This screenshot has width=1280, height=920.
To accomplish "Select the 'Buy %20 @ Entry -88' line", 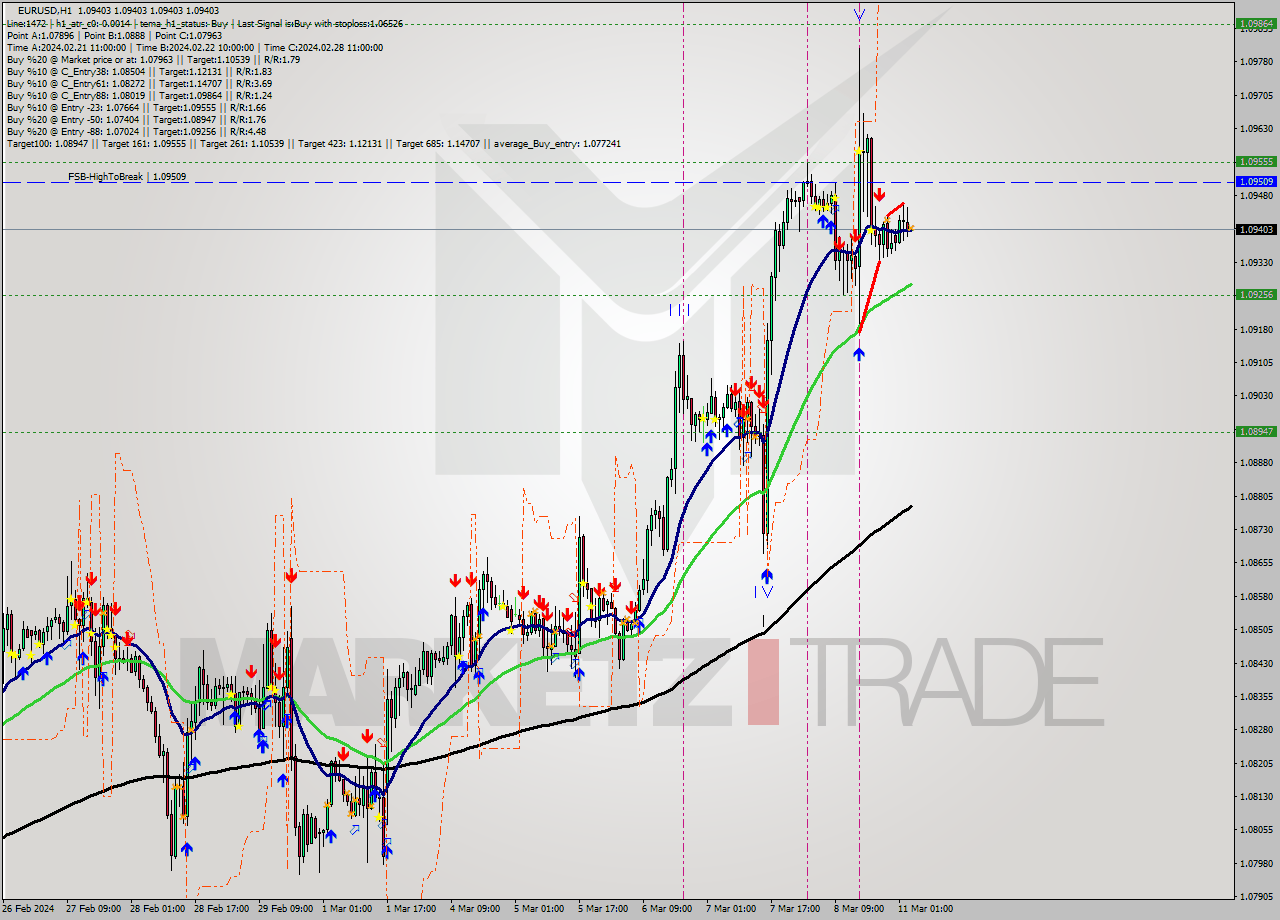I will click(136, 131).
